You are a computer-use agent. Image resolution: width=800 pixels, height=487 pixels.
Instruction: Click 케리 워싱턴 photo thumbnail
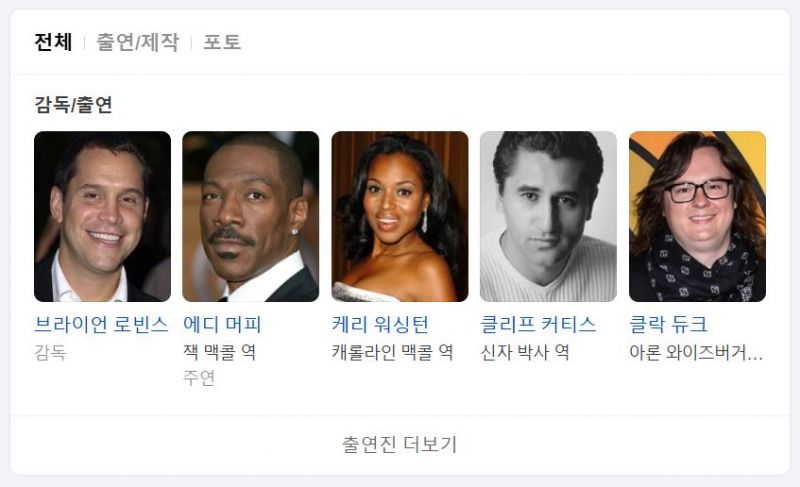click(400, 216)
